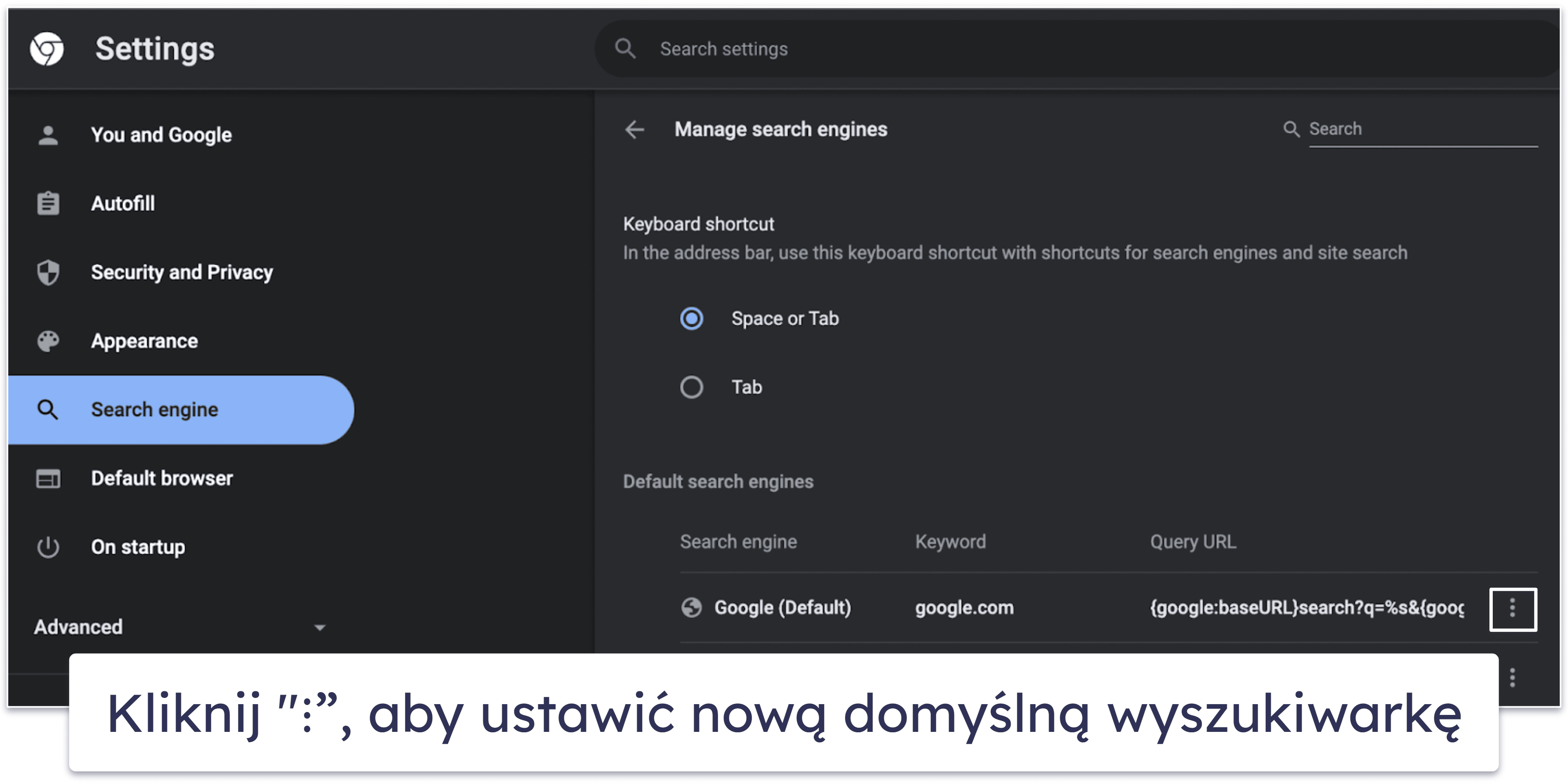The width and height of the screenshot is (1568, 784).
Task: Click the Keyboard shortcut heading
Action: 698,224
